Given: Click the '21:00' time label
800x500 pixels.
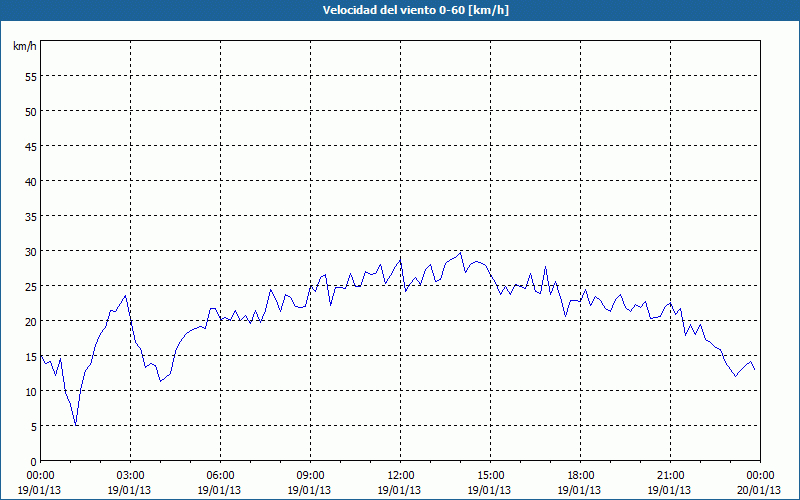Looking at the screenshot, I should click(670, 476).
